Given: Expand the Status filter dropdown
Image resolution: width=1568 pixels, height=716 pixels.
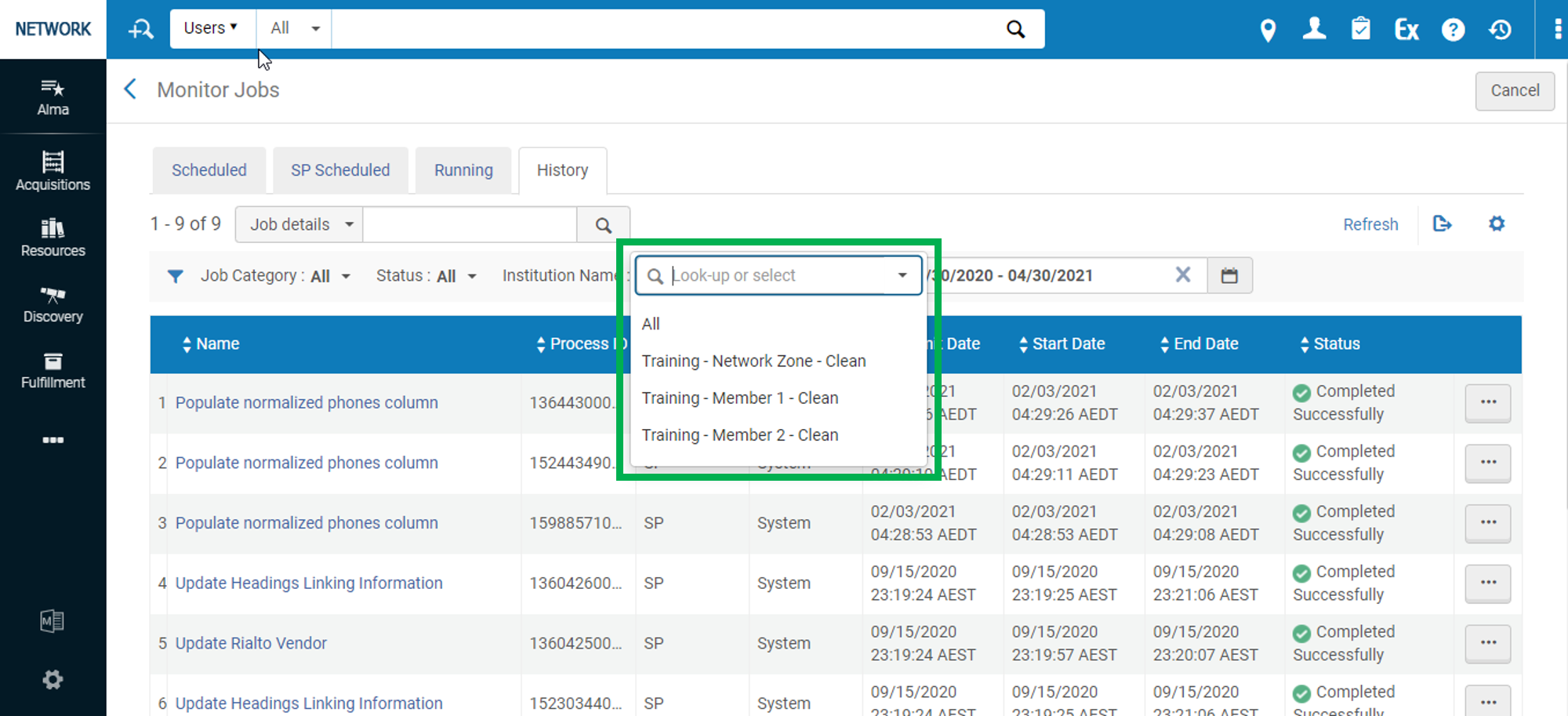Looking at the screenshot, I should pyautogui.click(x=426, y=276).
